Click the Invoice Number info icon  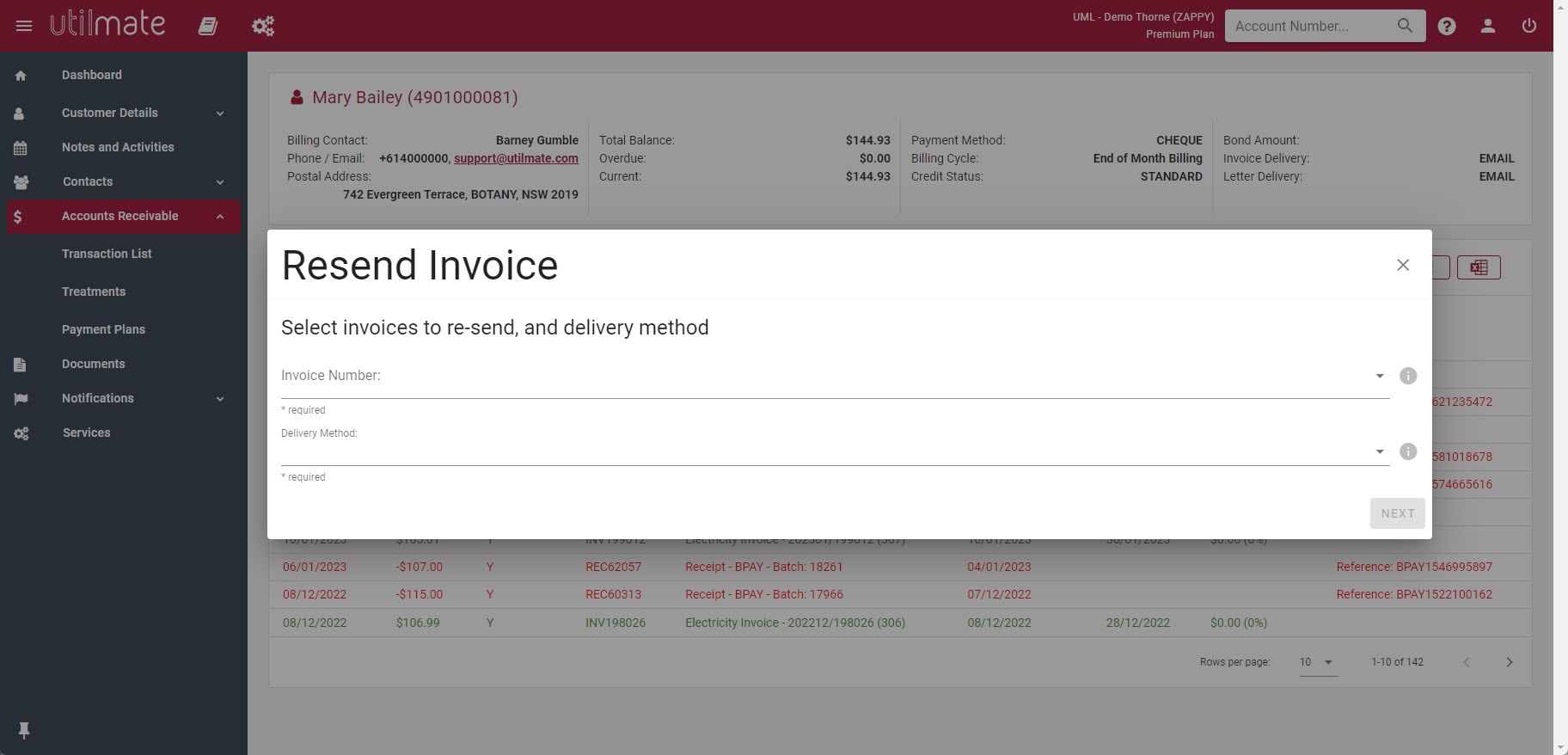pyautogui.click(x=1408, y=376)
